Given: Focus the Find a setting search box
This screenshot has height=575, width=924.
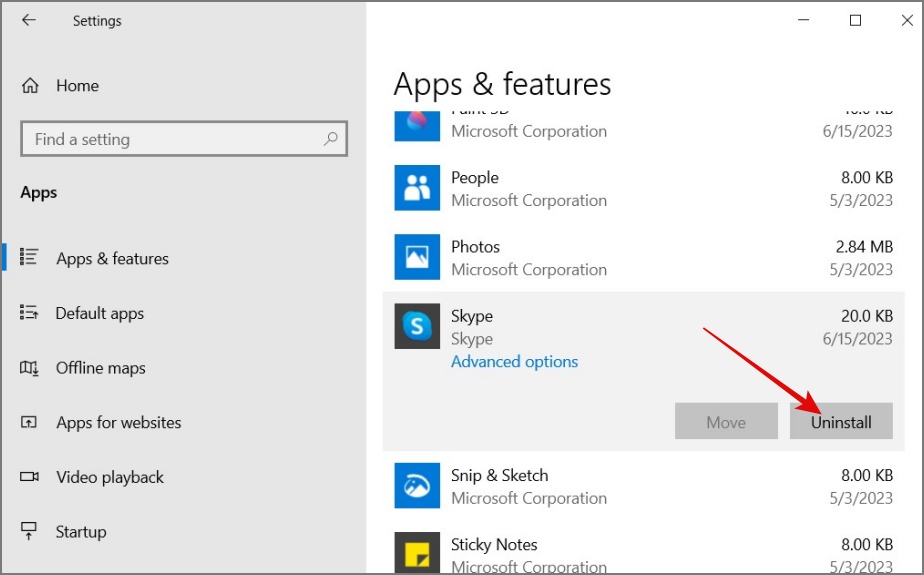Looking at the screenshot, I should [184, 139].
